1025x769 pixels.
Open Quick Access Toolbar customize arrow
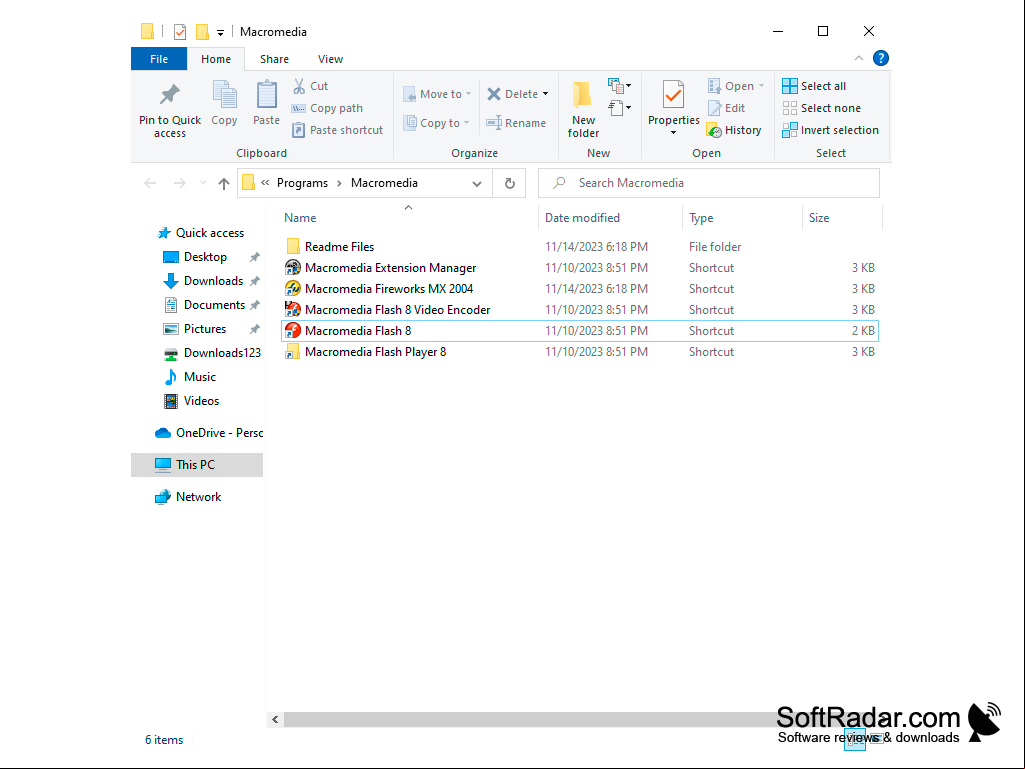click(x=220, y=33)
